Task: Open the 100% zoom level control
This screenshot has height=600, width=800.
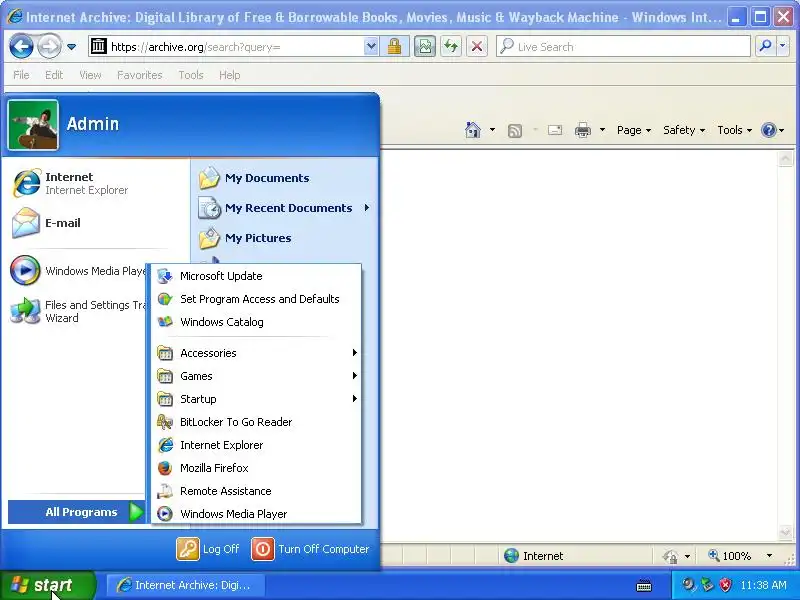Action: (x=740, y=556)
